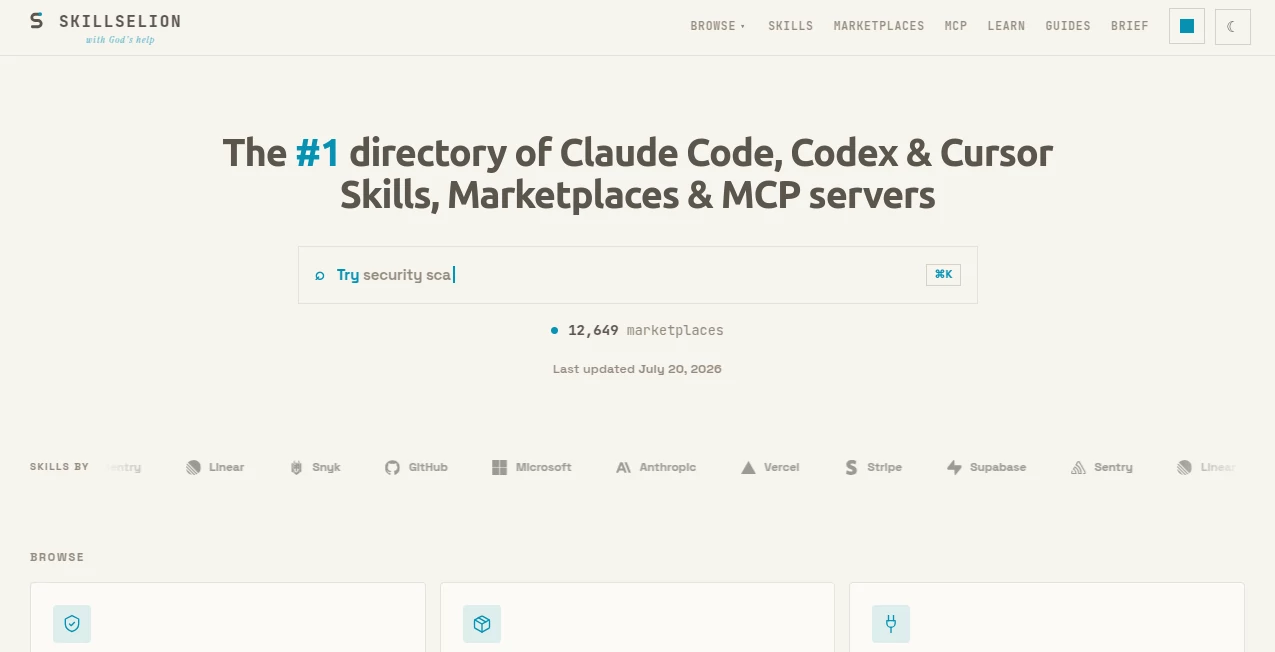Open the Anthropic skills link text
Image resolution: width=1275 pixels, height=652 pixels.
point(668,467)
